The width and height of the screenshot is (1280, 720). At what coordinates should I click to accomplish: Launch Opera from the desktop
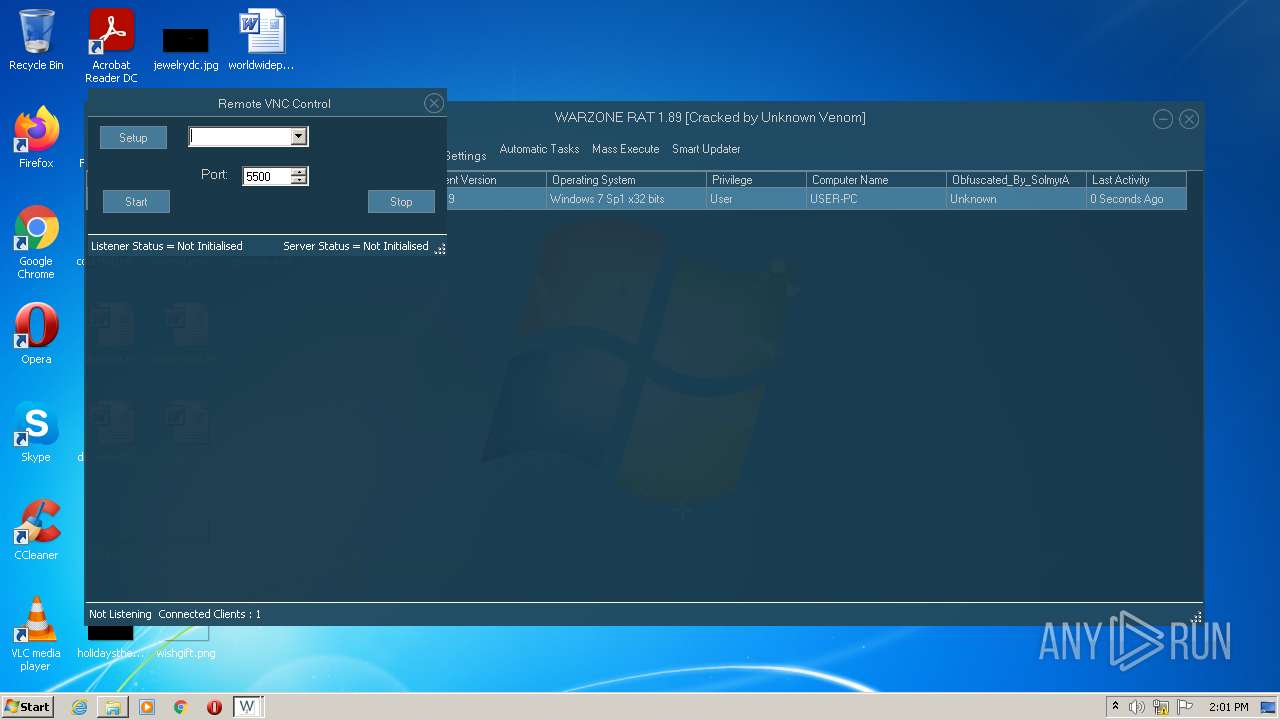[x=36, y=334]
